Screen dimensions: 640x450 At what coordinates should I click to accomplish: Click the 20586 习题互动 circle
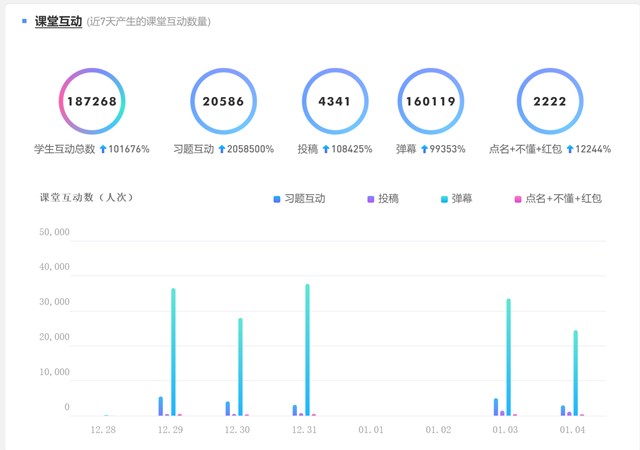pyautogui.click(x=223, y=101)
